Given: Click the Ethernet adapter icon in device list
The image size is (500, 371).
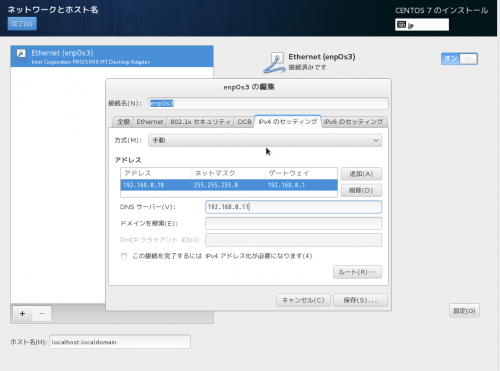Looking at the screenshot, I should (x=20, y=56).
